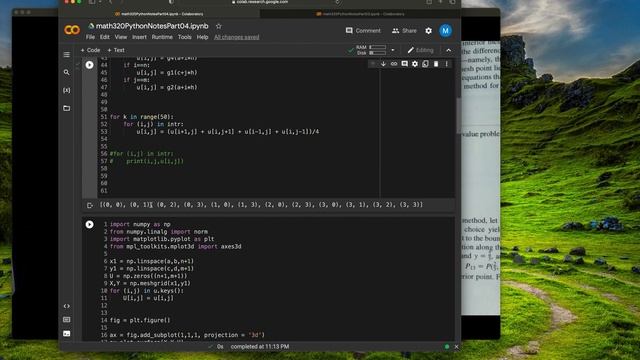Click the output list of tuple pairs

261,204
